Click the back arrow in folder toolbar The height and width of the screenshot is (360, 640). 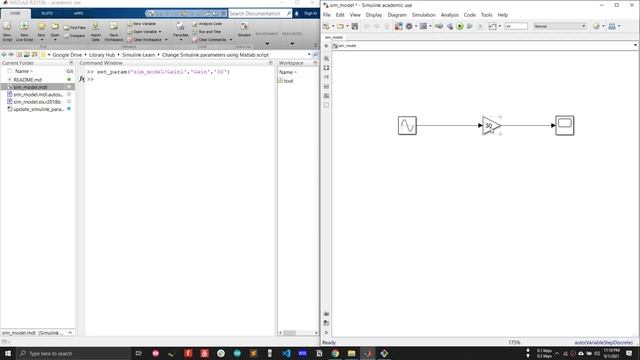tap(4, 54)
